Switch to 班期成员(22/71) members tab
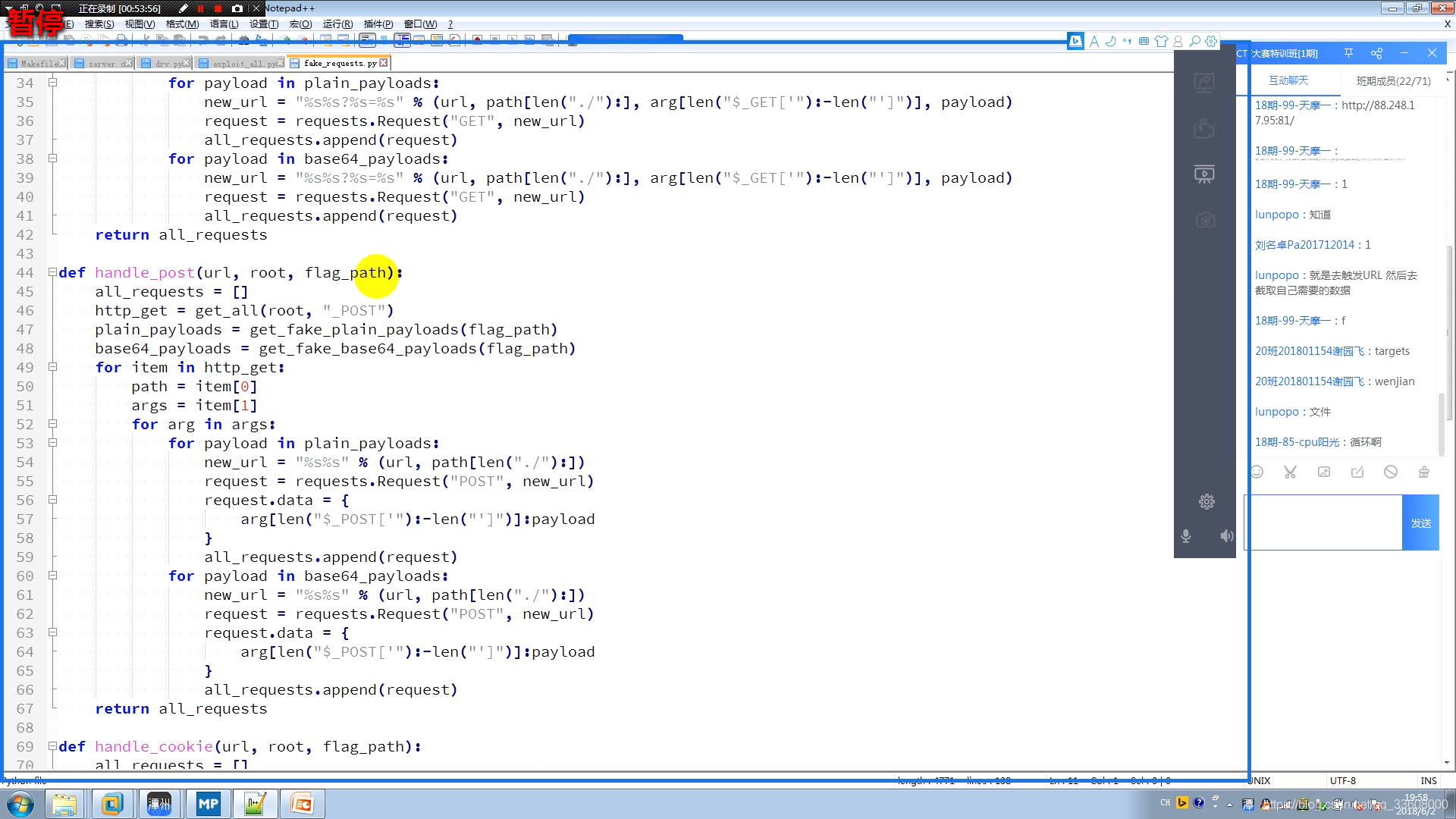This screenshot has width=1456, height=819. [x=1393, y=81]
